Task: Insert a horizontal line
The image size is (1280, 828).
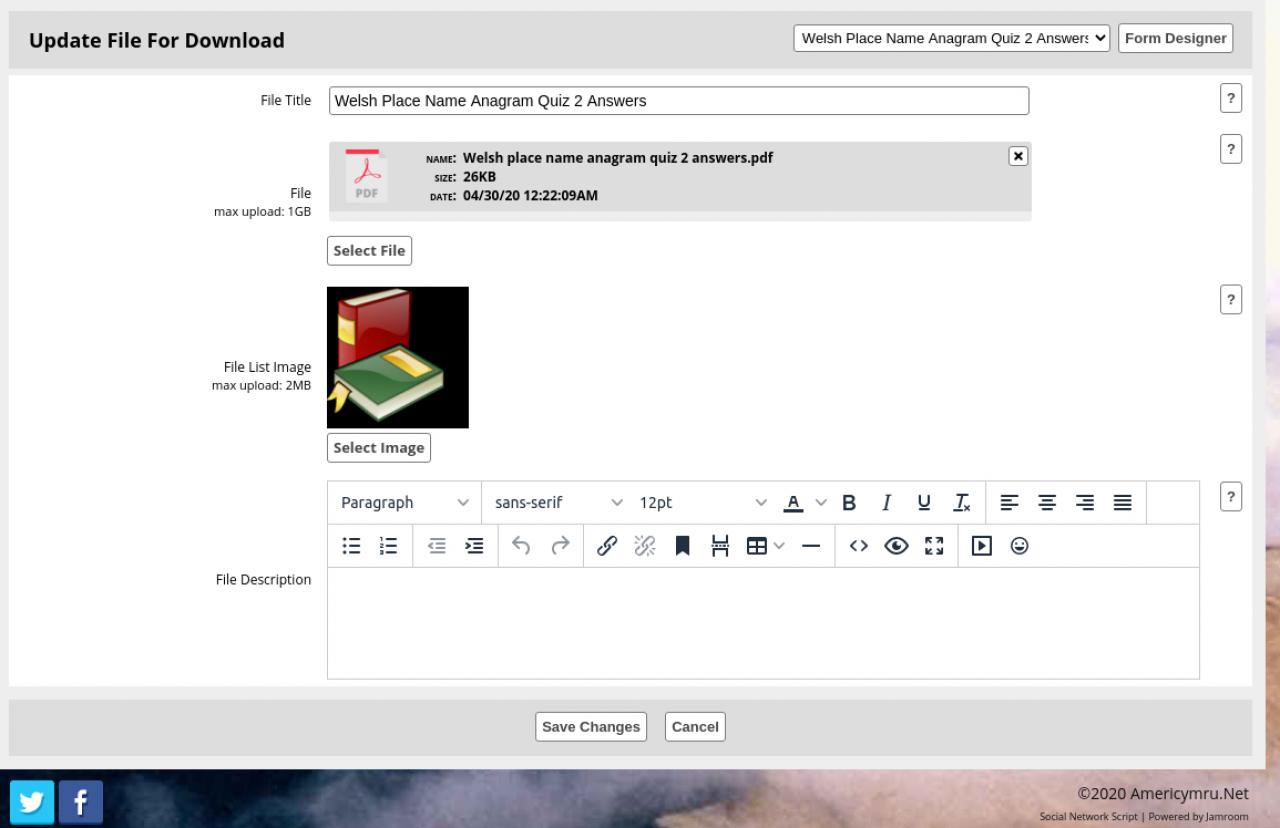Action: (811, 546)
